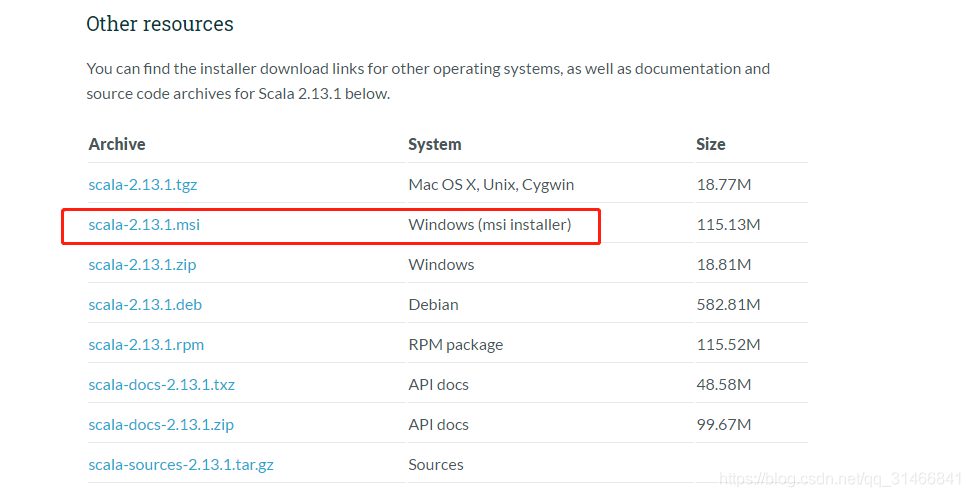The image size is (970, 497).
Task: Open the scala-2.13.1.msi installer link
Action: click(144, 225)
